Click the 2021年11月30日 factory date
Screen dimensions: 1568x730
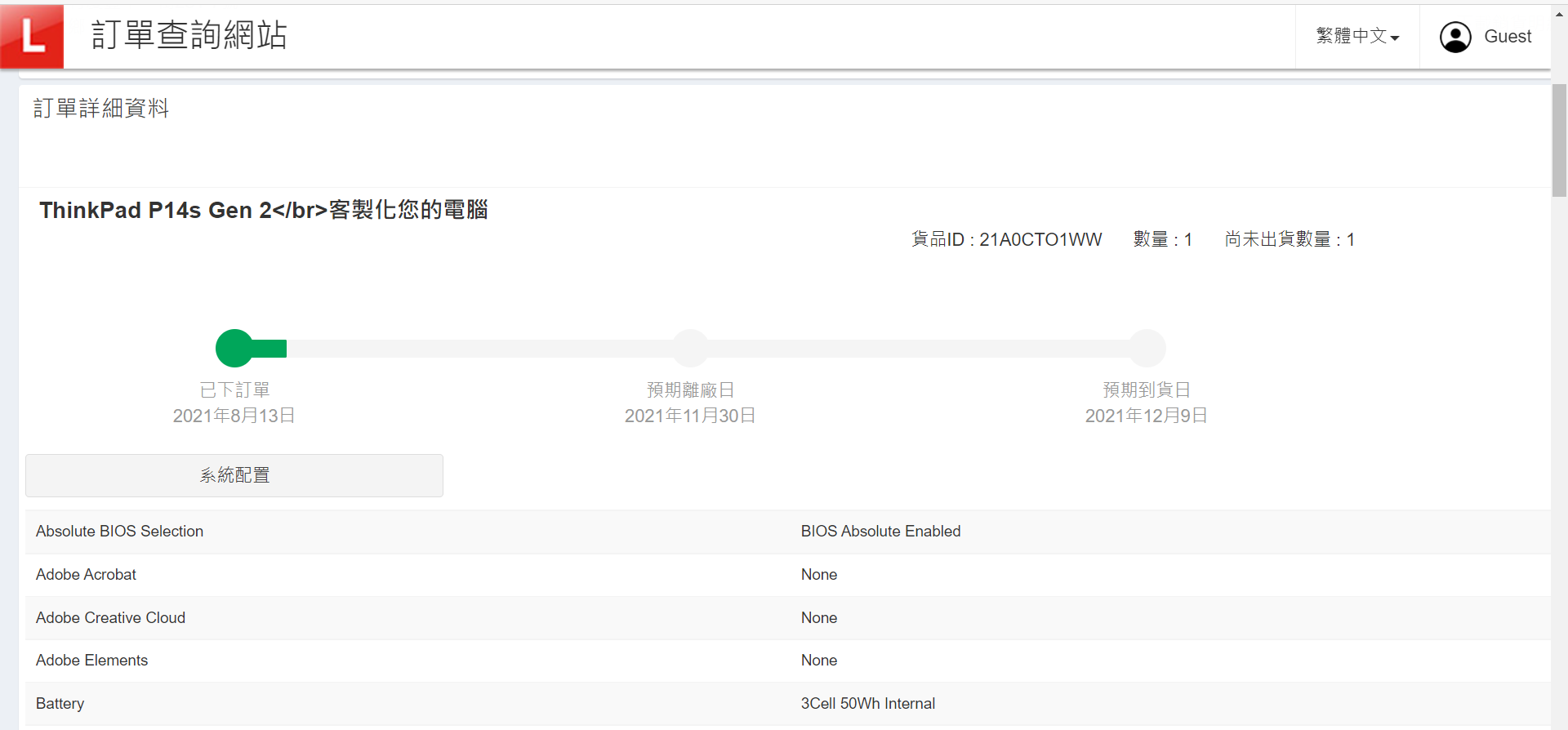[691, 416]
